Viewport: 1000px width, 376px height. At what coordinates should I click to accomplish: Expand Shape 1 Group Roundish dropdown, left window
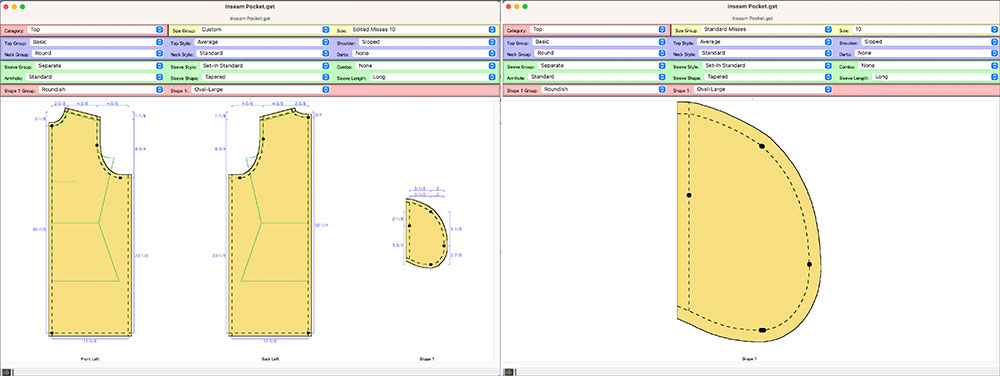(99, 89)
